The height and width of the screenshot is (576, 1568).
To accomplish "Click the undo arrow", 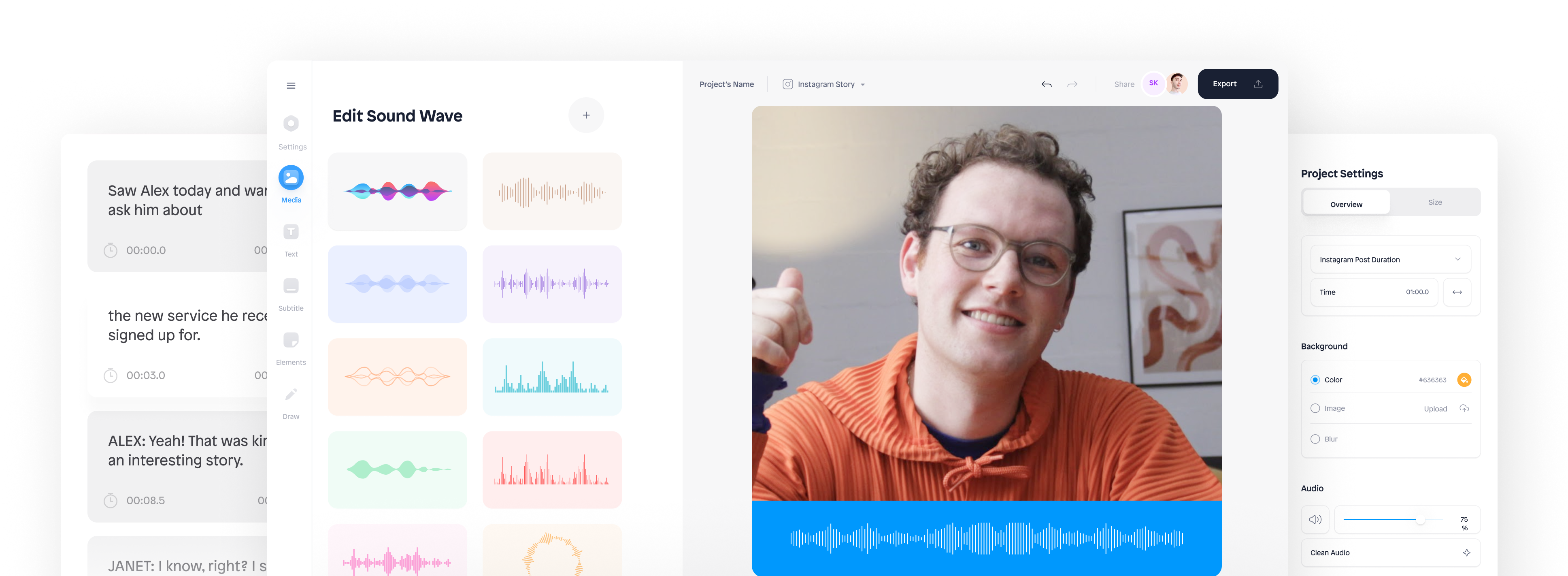I will 1047,84.
